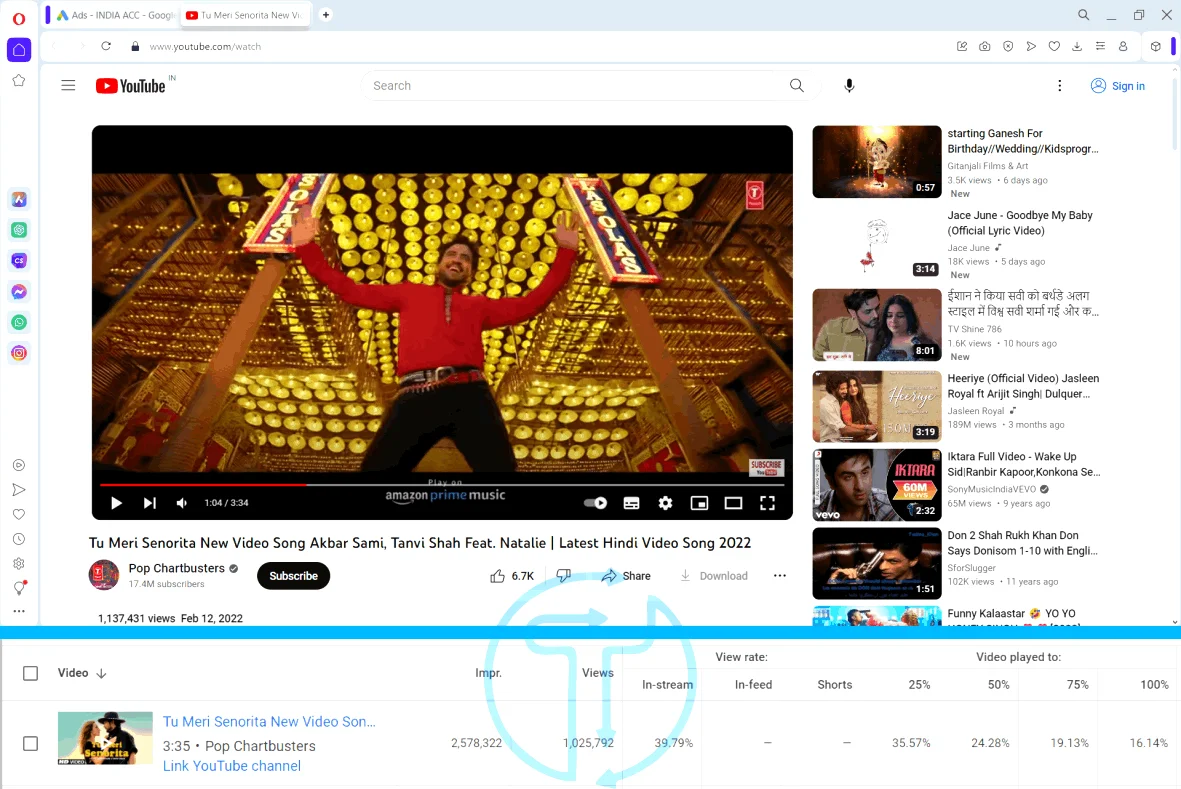Open the Opera menu logo
1181x789 pixels.
(19, 18)
